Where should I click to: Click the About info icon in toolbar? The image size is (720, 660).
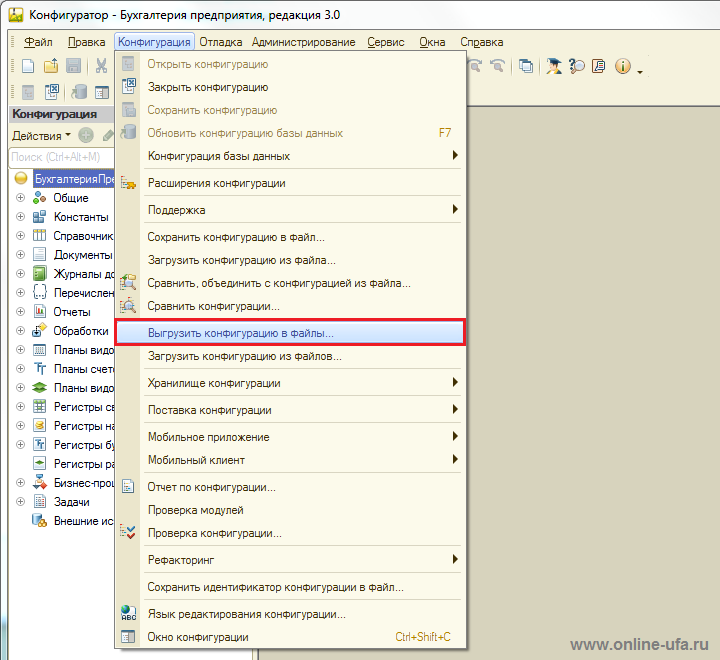[623, 66]
